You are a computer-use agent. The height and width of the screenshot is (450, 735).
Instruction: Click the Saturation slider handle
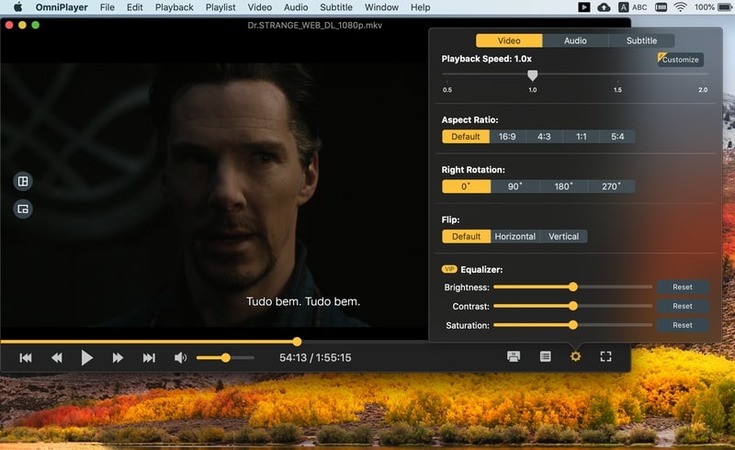pyautogui.click(x=573, y=325)
